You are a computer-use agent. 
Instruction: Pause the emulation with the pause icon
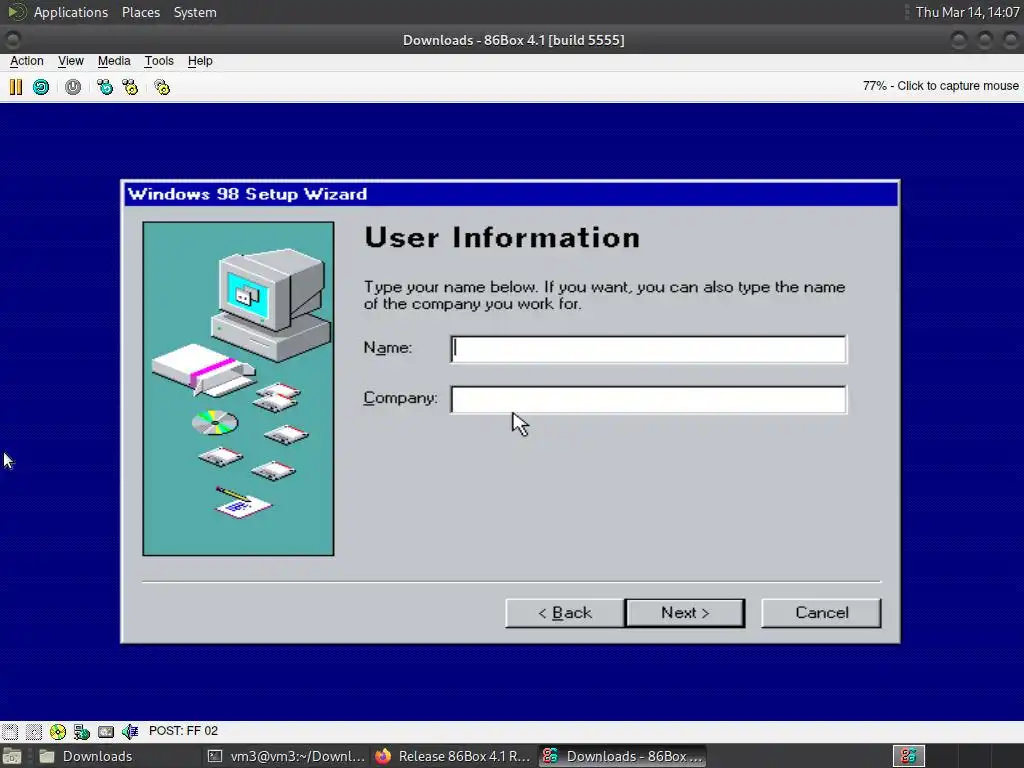tap(16, 87)
